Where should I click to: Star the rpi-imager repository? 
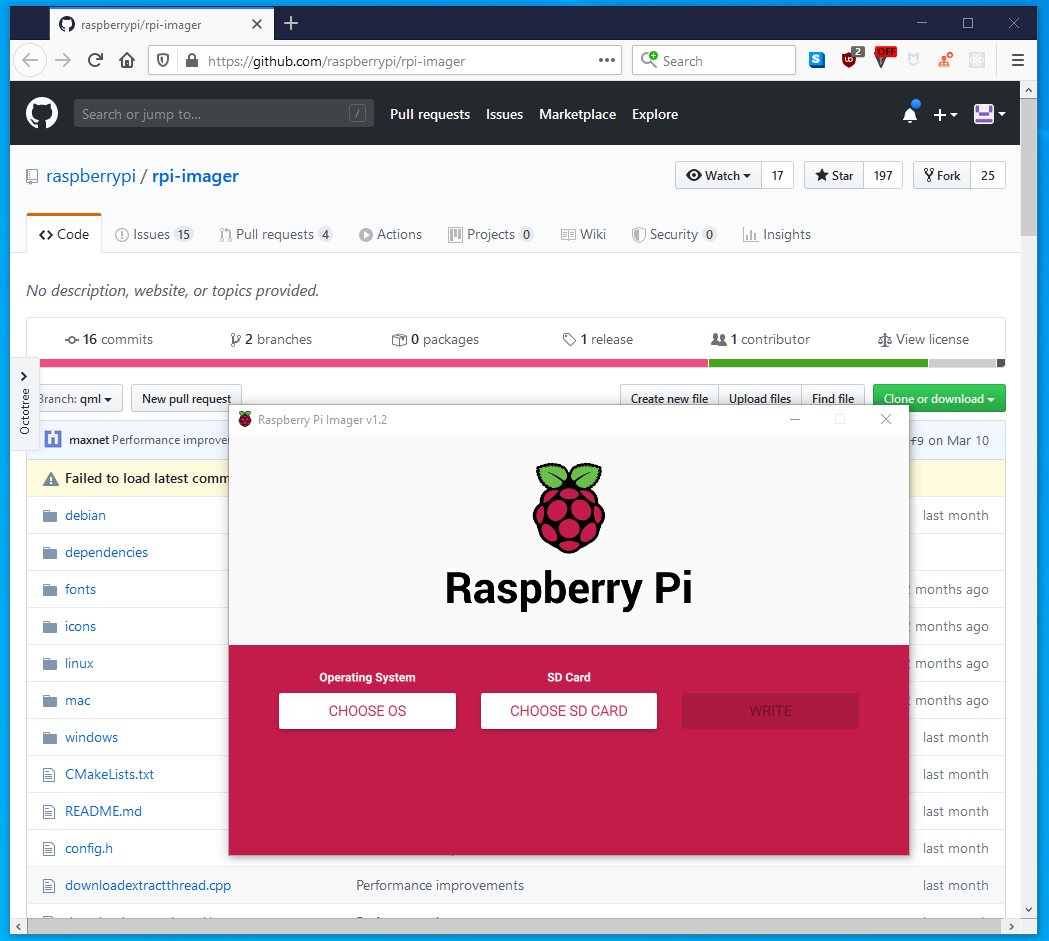point(833,175)
